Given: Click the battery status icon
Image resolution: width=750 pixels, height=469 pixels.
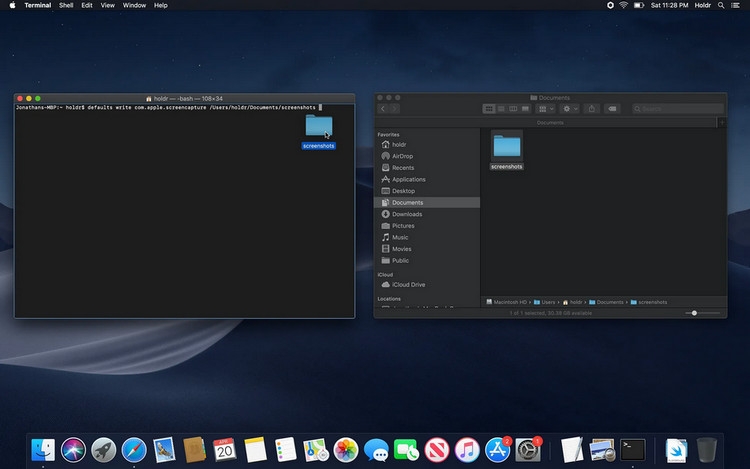Looking at the screenshot, I should pyautogui.click(x=639, y=5).
